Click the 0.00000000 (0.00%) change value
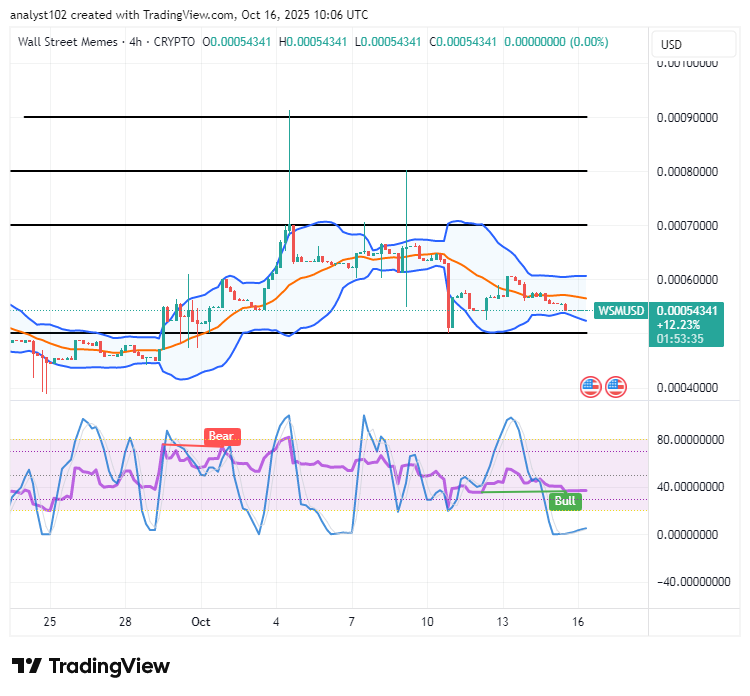This screenshot has width=750, height=696. coord(556,42)
